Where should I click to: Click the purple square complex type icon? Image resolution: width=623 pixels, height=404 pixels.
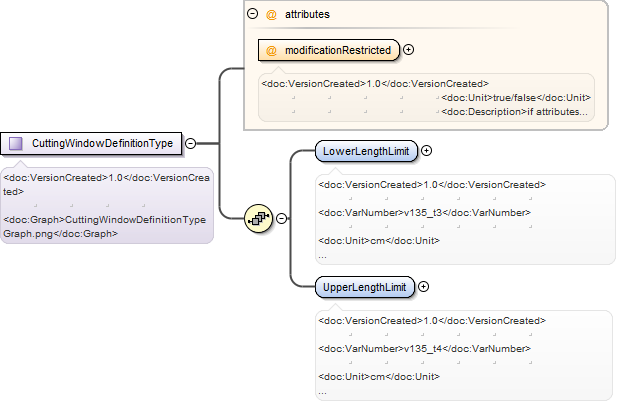(15, 143)
